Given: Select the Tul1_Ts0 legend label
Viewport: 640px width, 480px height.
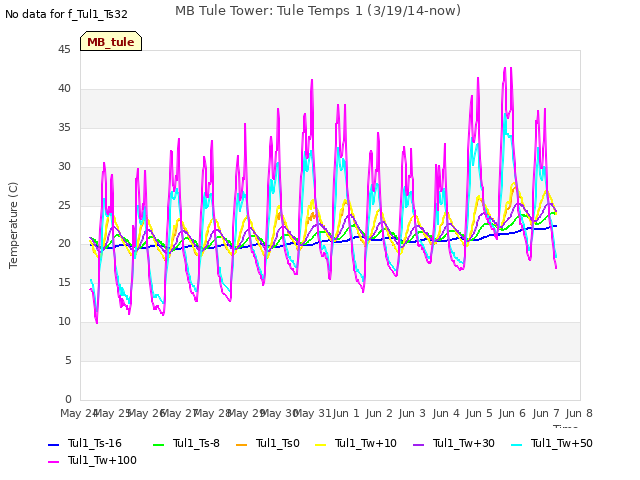Looking at the screenshot, I should pos(278,443).
